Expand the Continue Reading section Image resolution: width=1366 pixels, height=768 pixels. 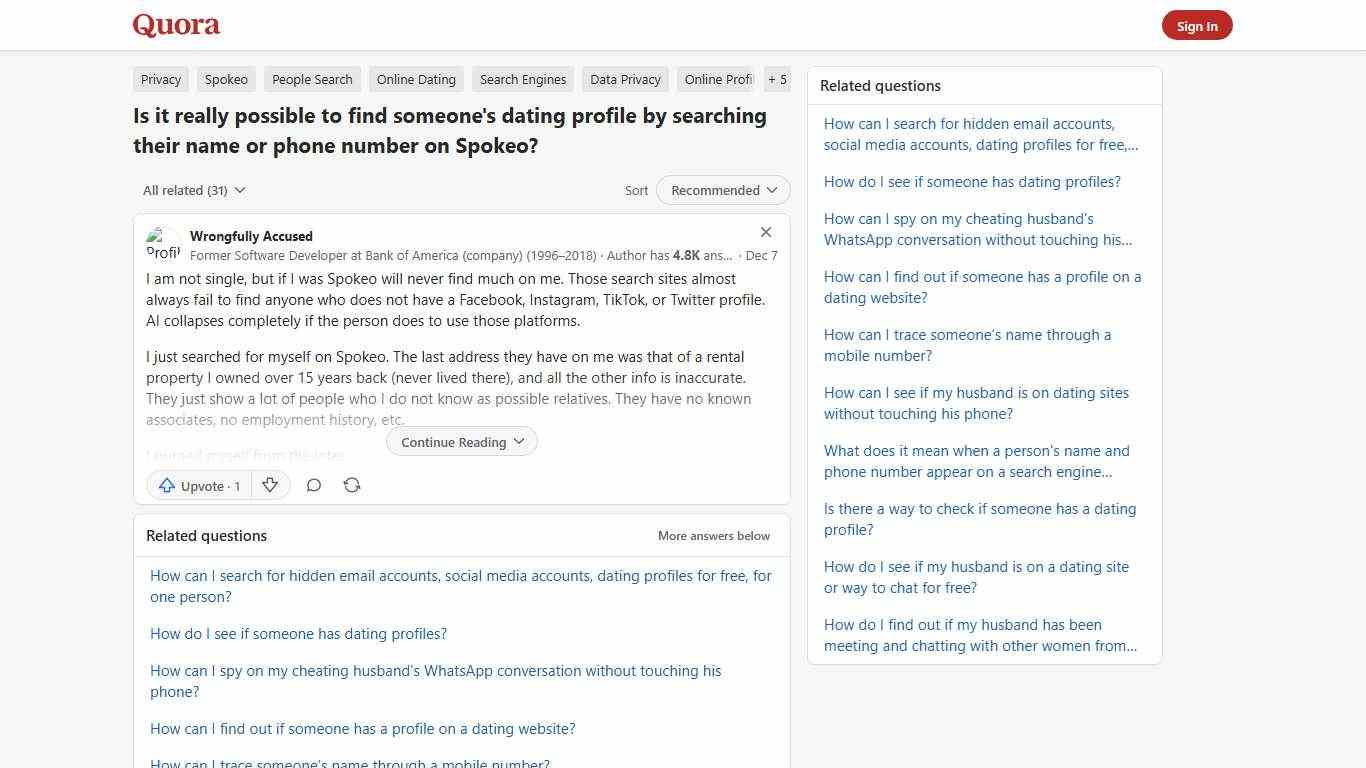pos(461,441)
